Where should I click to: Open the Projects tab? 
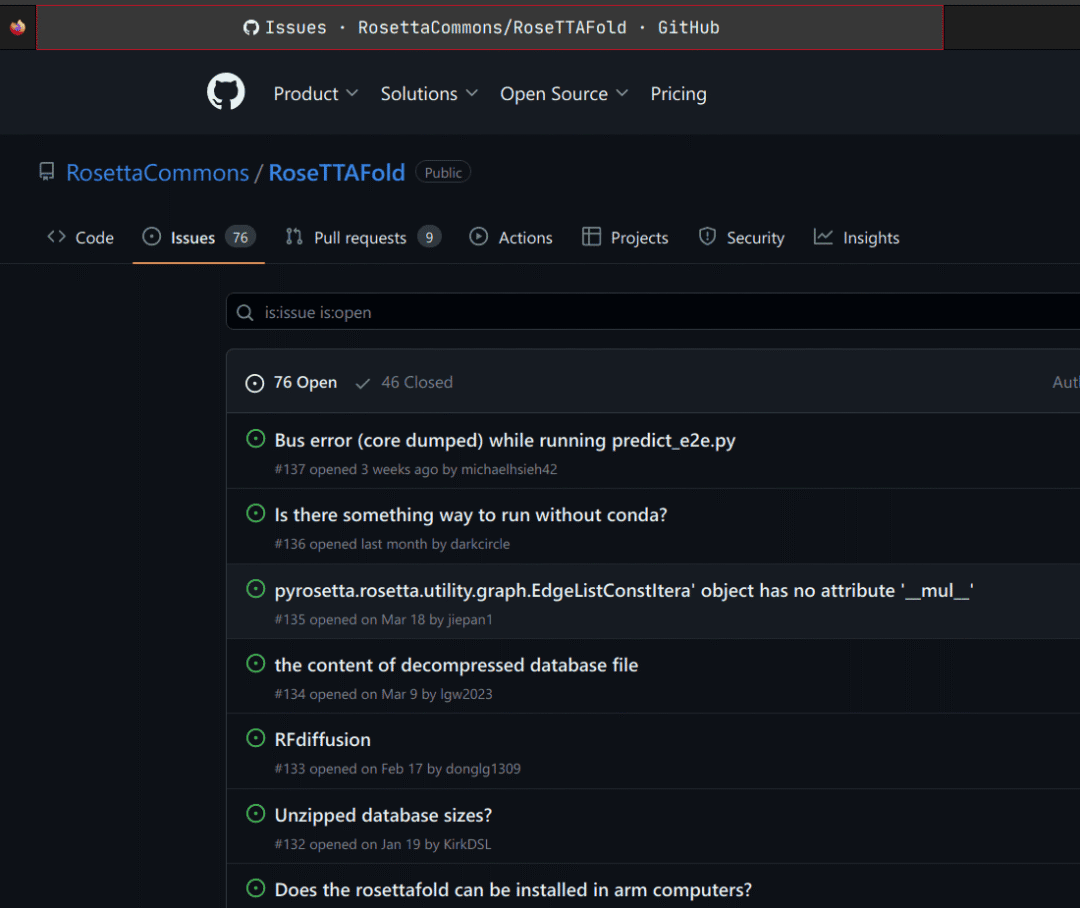625,238
